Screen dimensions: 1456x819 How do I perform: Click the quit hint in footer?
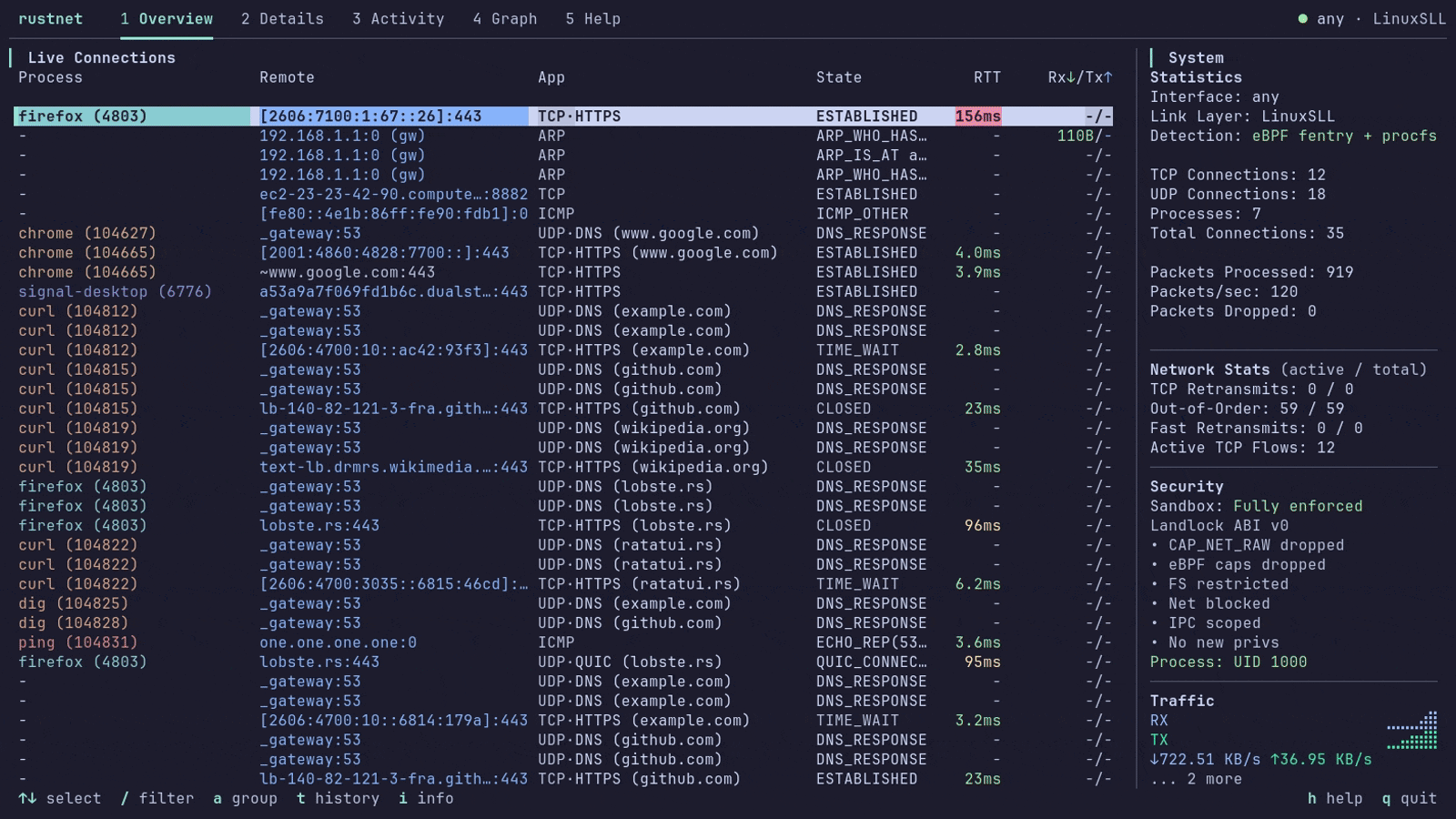click(x=1410, y=798)
